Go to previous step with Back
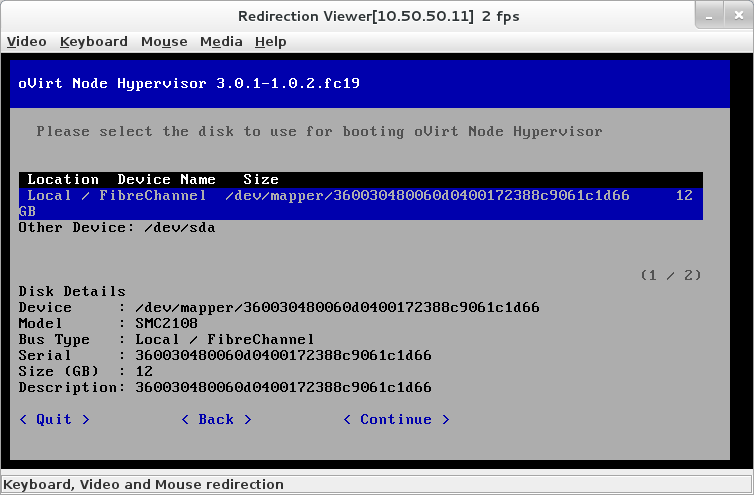The image size is (754, 495). [x=216, y=419]
